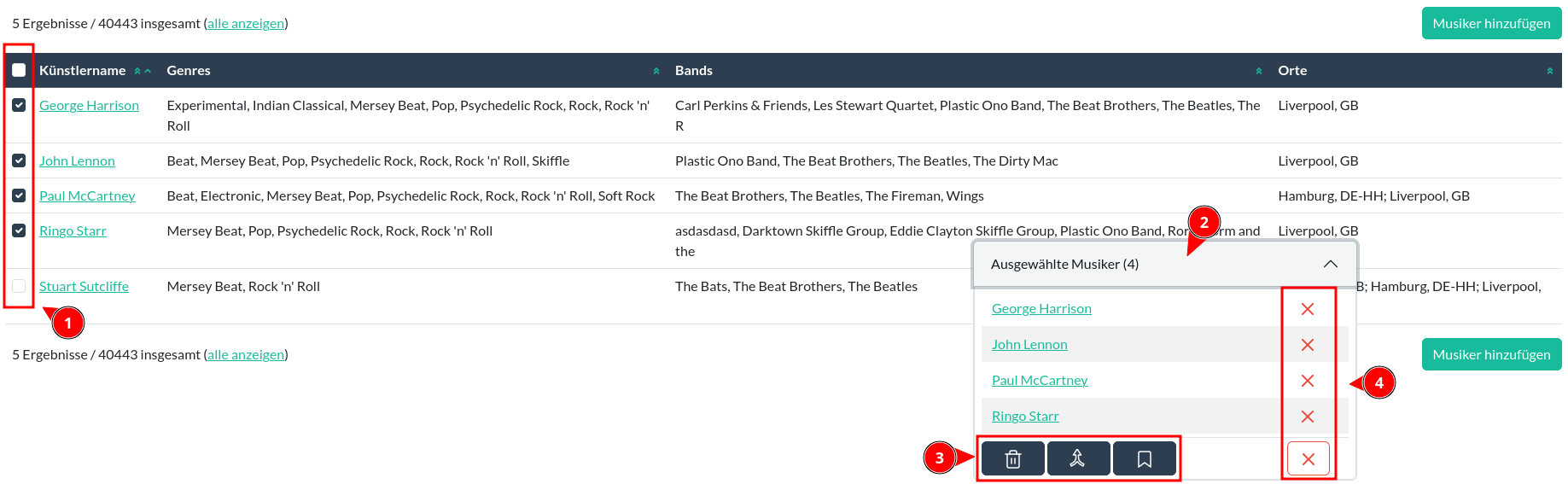Click the merge musicians icon button

point(1078,458)
